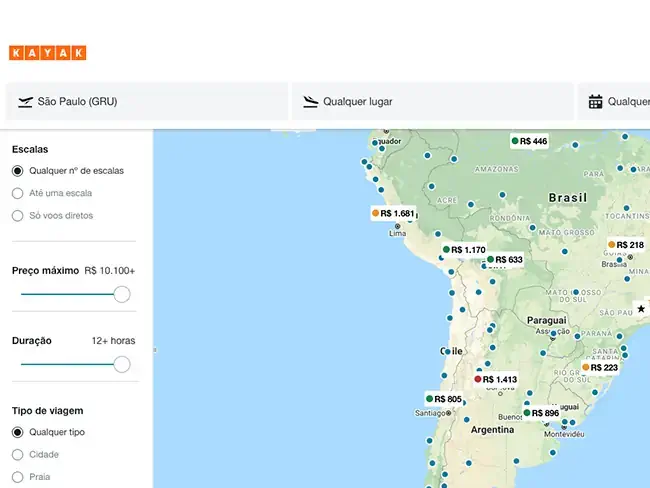Open the R$ 633 price marker

click(x=504, y=260)
